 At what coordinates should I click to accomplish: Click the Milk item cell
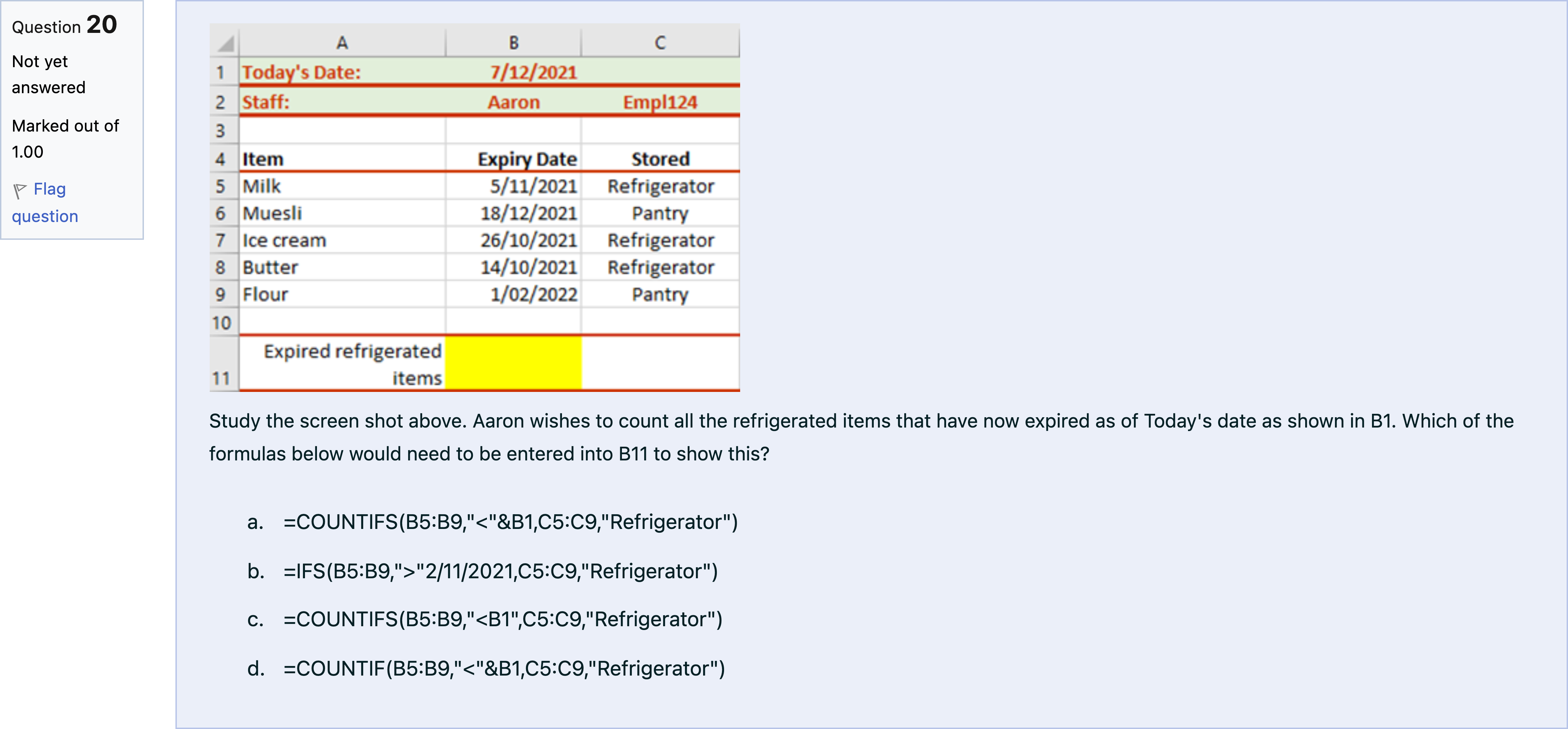click(262, 186)
